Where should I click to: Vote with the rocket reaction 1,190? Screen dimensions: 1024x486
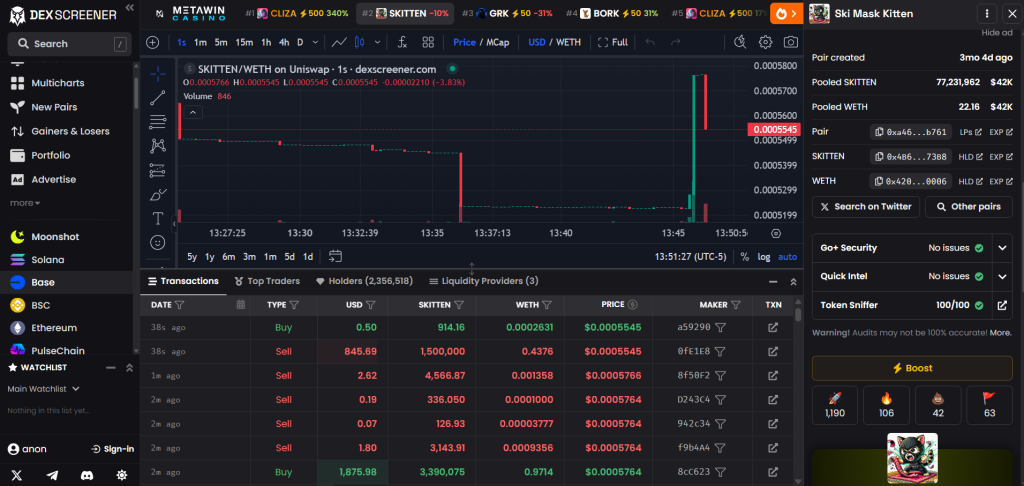point(835,405)
